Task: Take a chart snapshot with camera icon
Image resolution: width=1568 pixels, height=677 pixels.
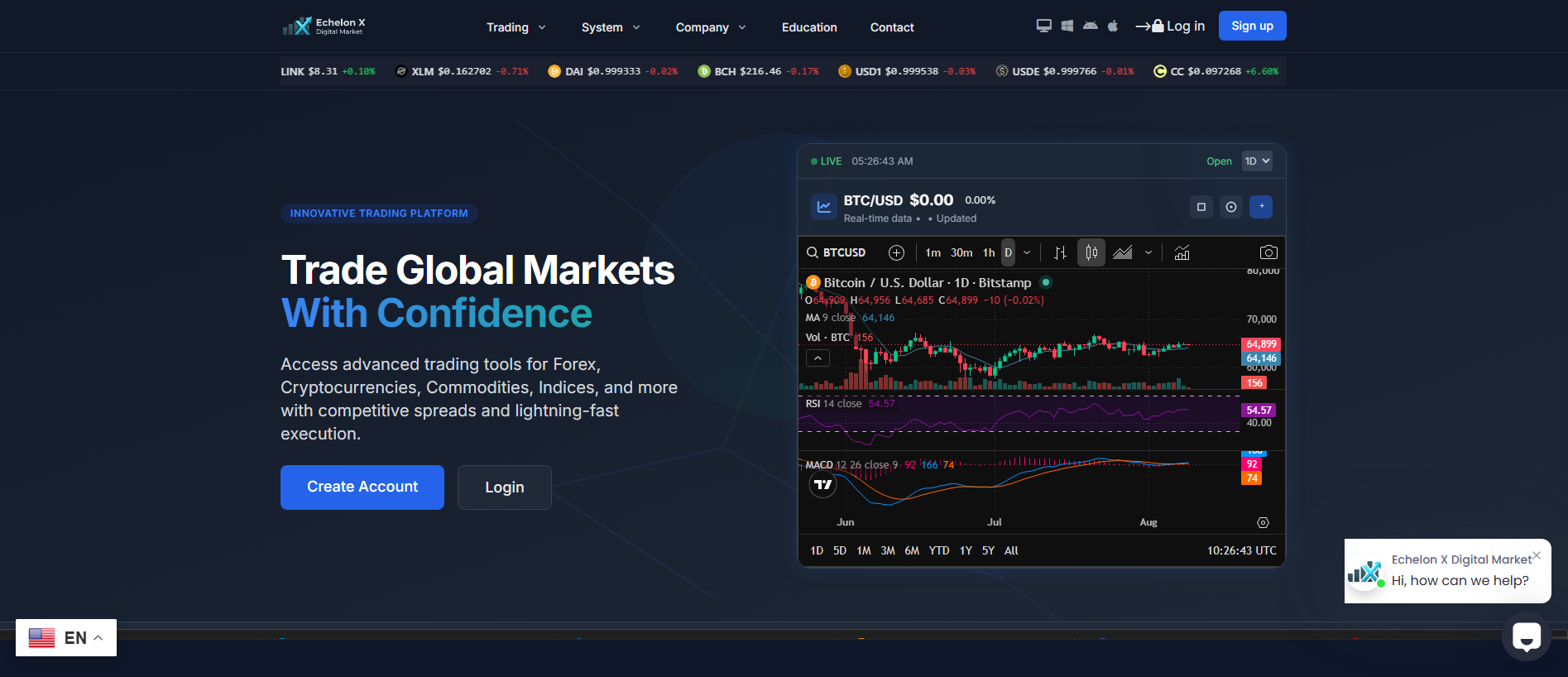Action: [1268, 252]
